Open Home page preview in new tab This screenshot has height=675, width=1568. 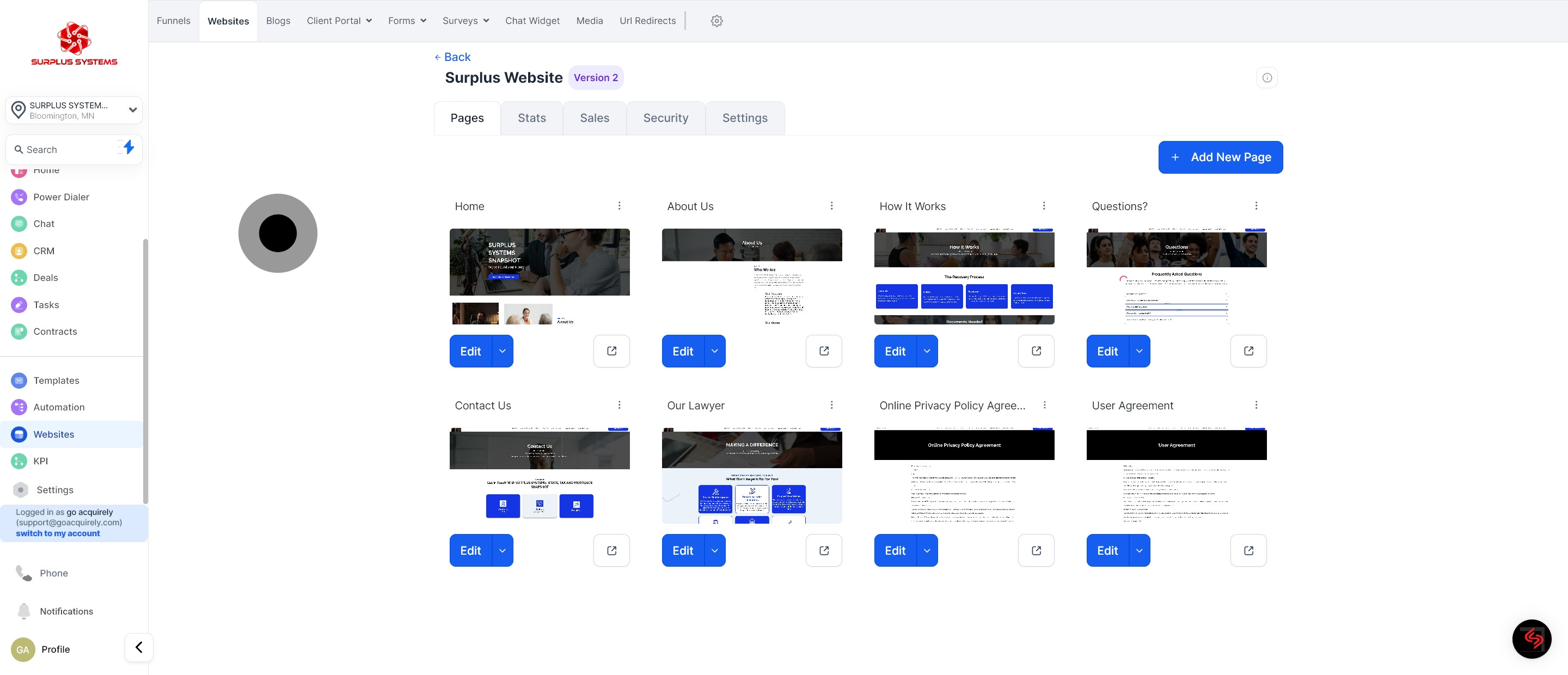click(611, 351)
